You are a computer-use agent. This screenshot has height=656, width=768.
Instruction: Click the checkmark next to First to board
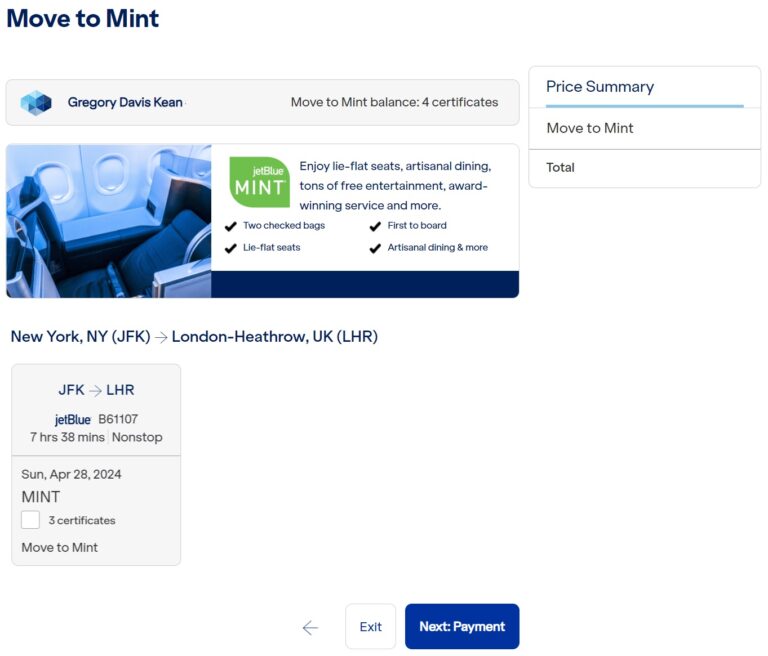click(375, 226)
